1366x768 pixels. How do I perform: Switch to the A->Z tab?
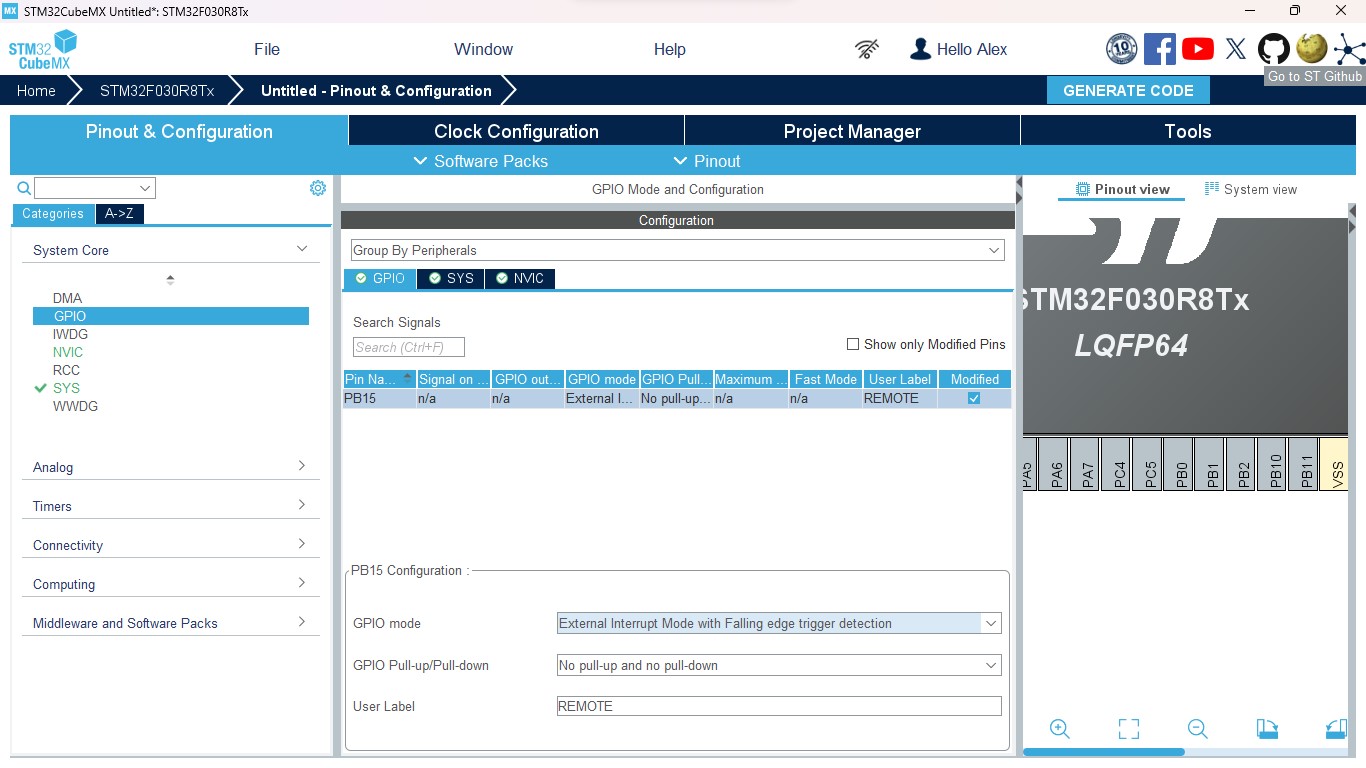pyautogui.click(x=119, y=214)
